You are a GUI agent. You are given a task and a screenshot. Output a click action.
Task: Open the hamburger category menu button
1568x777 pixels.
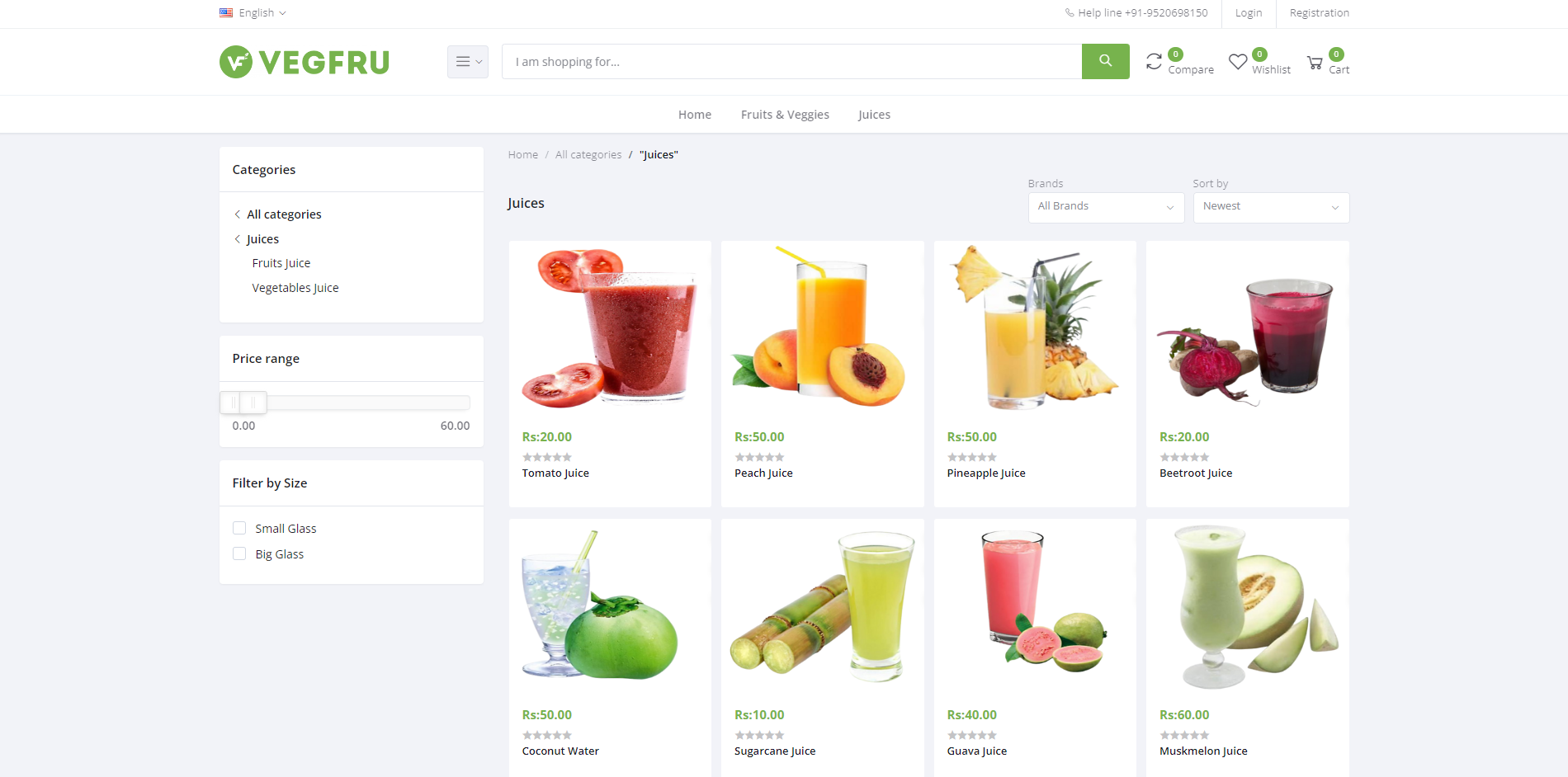point(468,62)
